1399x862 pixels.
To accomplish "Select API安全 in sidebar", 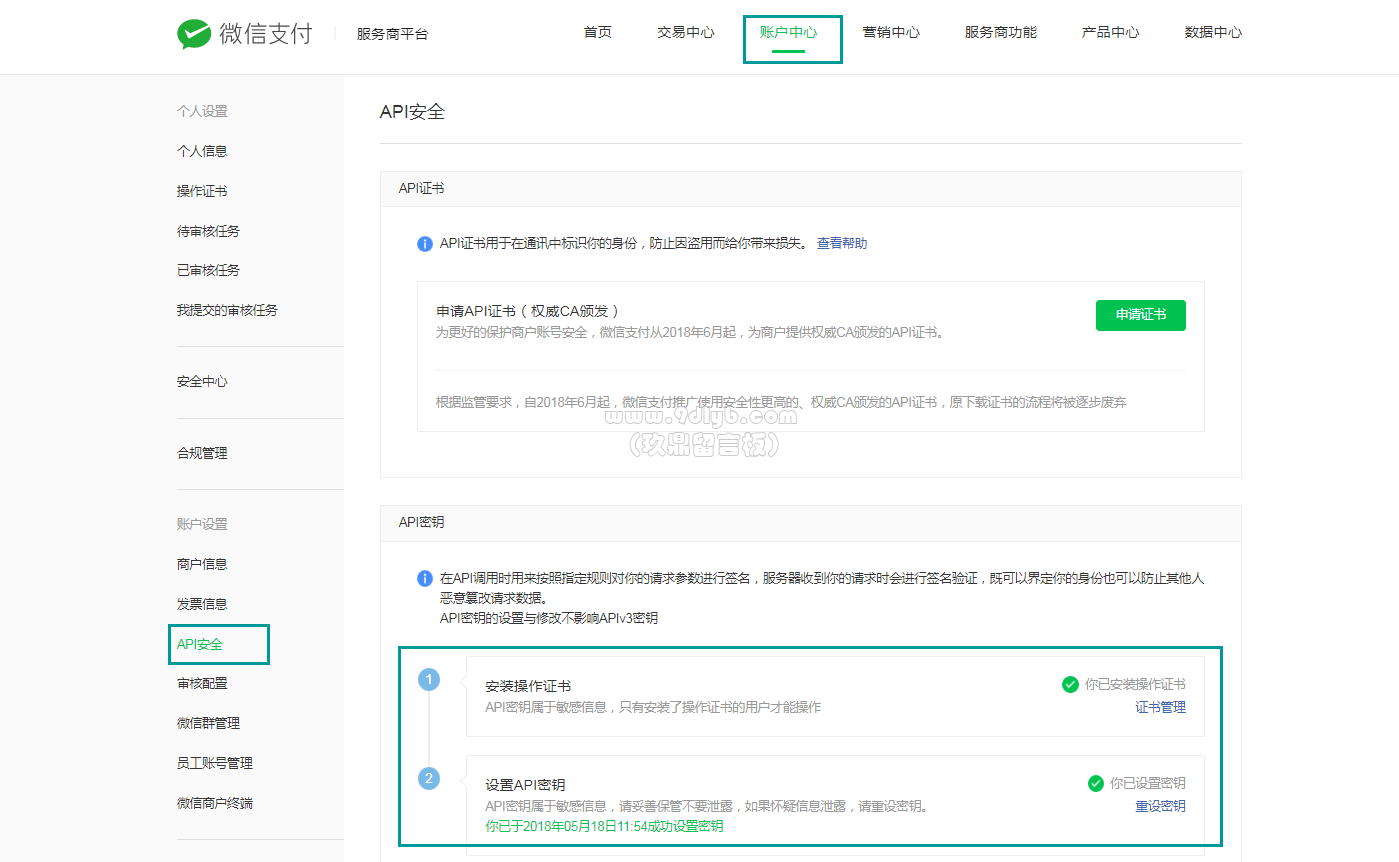I will (200, 644).
